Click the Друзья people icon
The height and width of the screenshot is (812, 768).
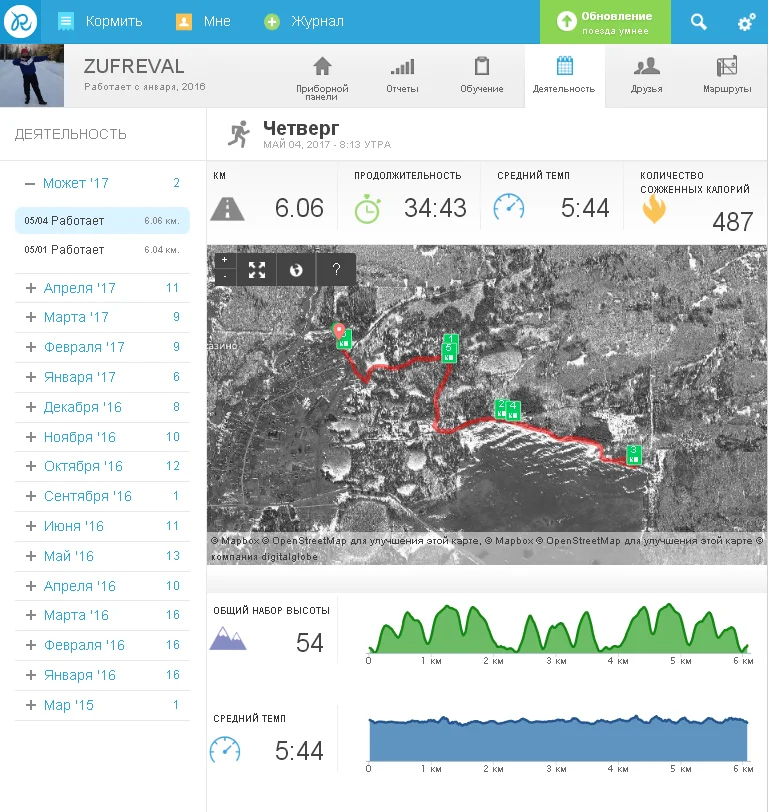tap(647, 66)
